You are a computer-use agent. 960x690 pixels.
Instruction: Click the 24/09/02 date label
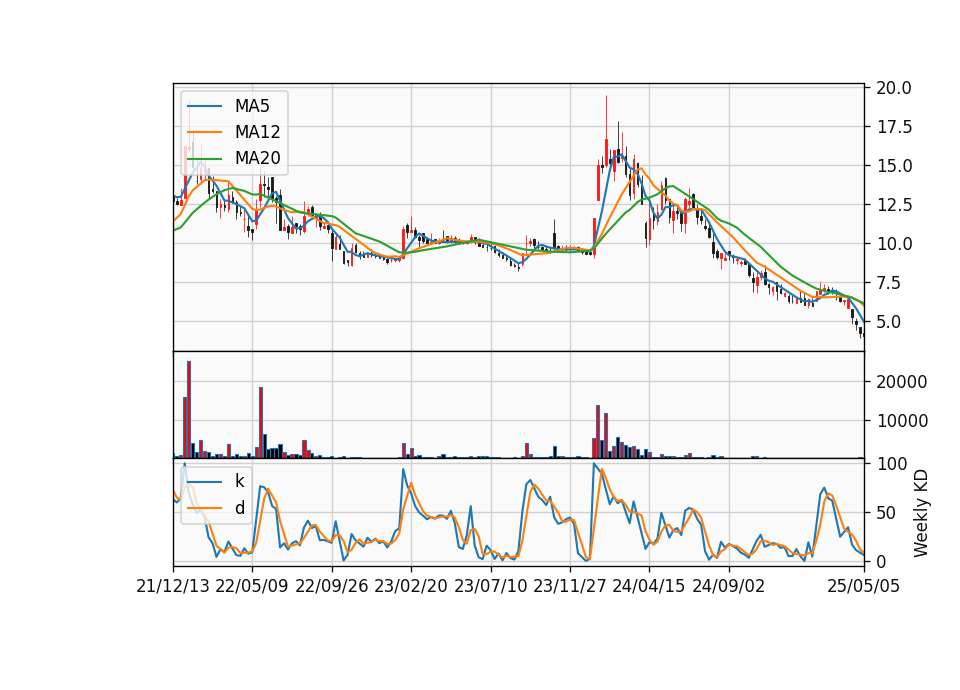click(729, 586)
